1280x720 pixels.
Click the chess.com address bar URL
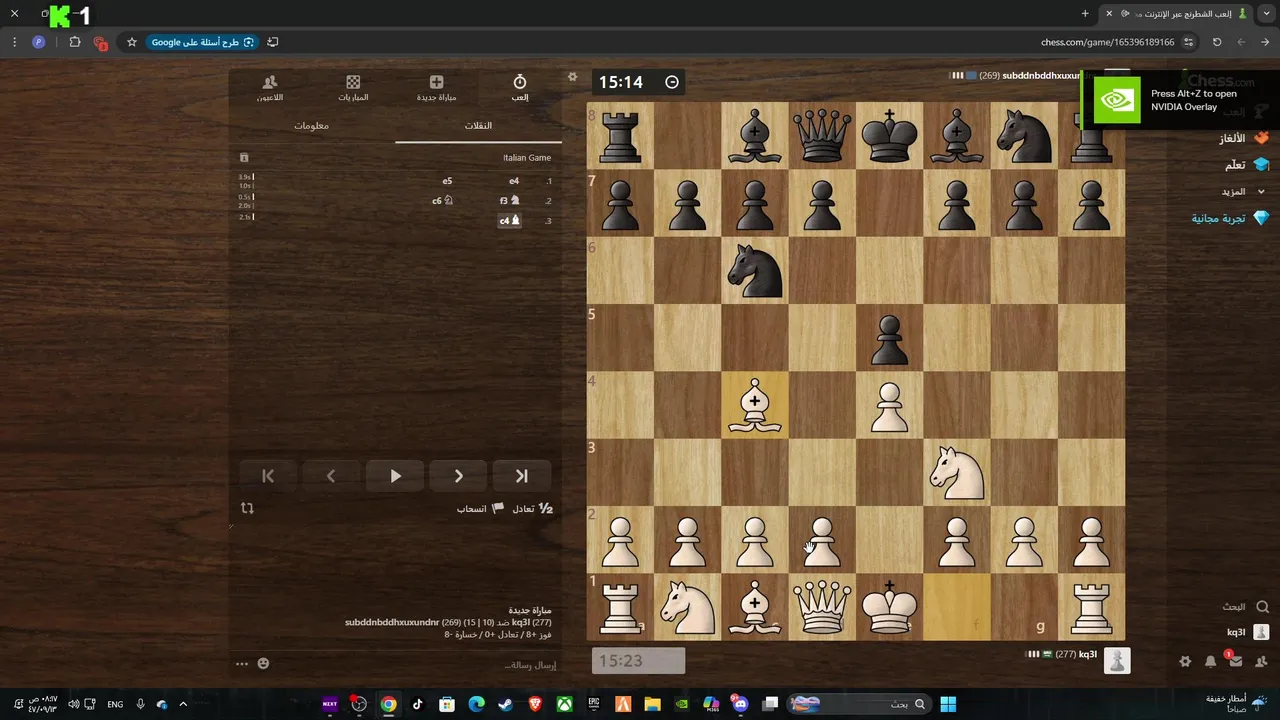(1107, 42)
